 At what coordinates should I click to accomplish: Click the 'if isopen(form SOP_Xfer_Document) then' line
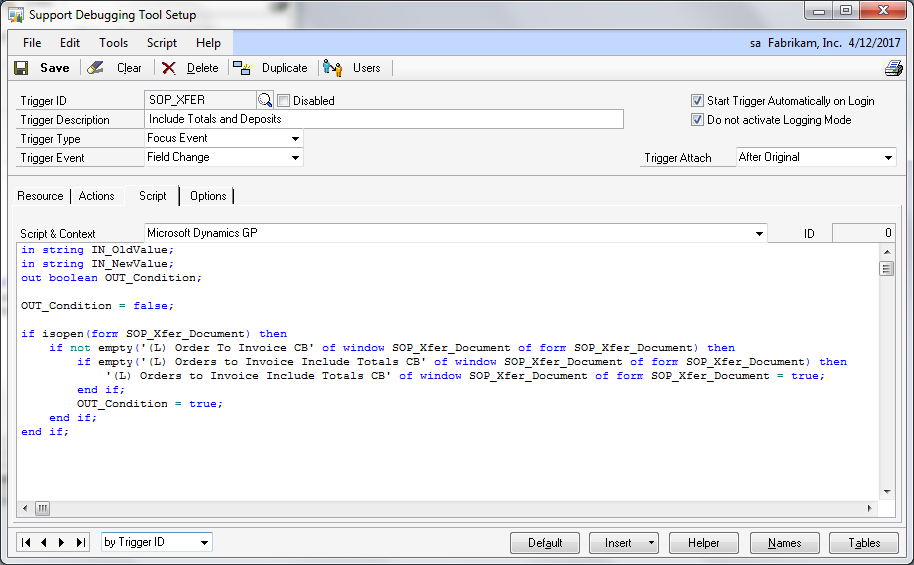click(x=153, y=334)
